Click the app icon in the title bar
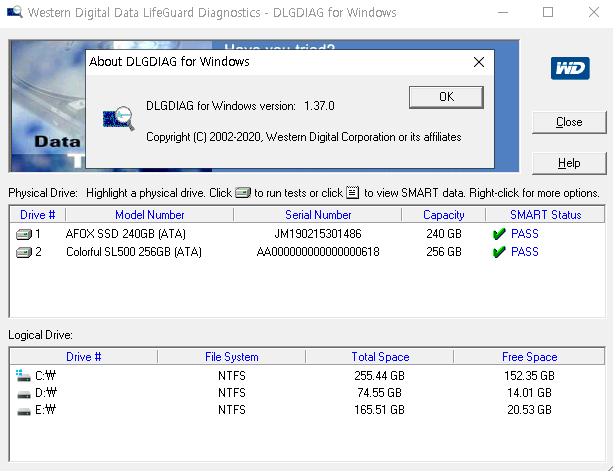This screenshot has height=471, width=613. [x=15, y=12]
